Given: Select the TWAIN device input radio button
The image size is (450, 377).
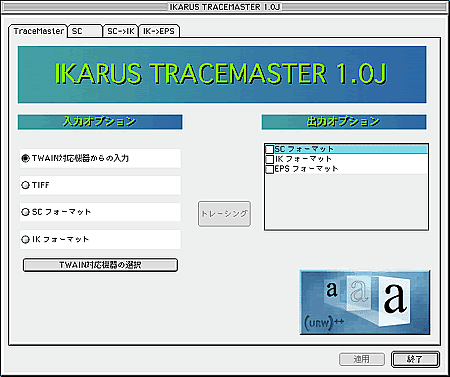Looking at the screenshot, I should 26,158.
